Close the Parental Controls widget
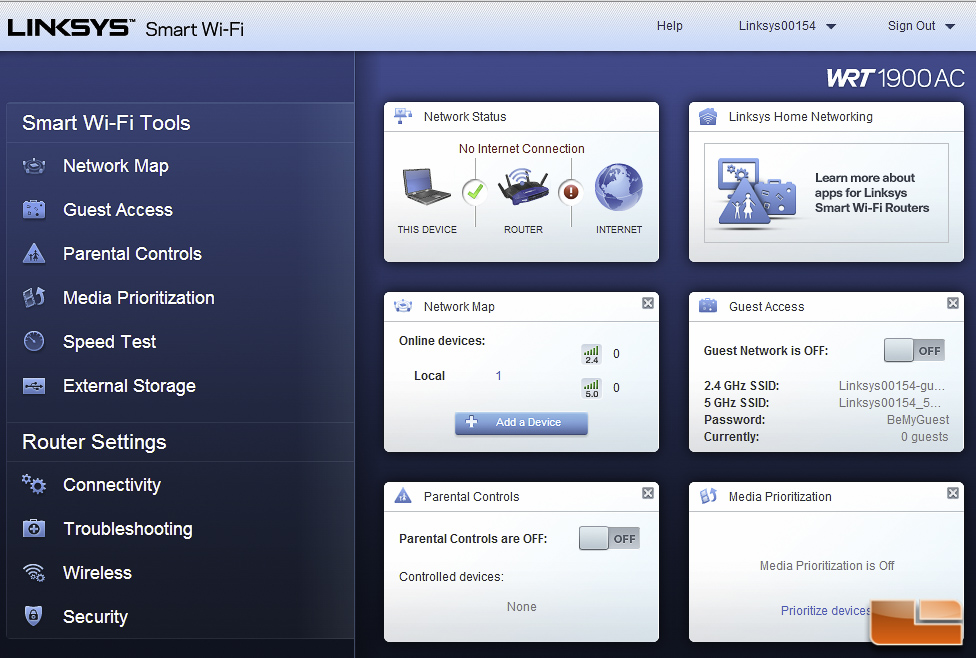976x658 pixels. 648,492
